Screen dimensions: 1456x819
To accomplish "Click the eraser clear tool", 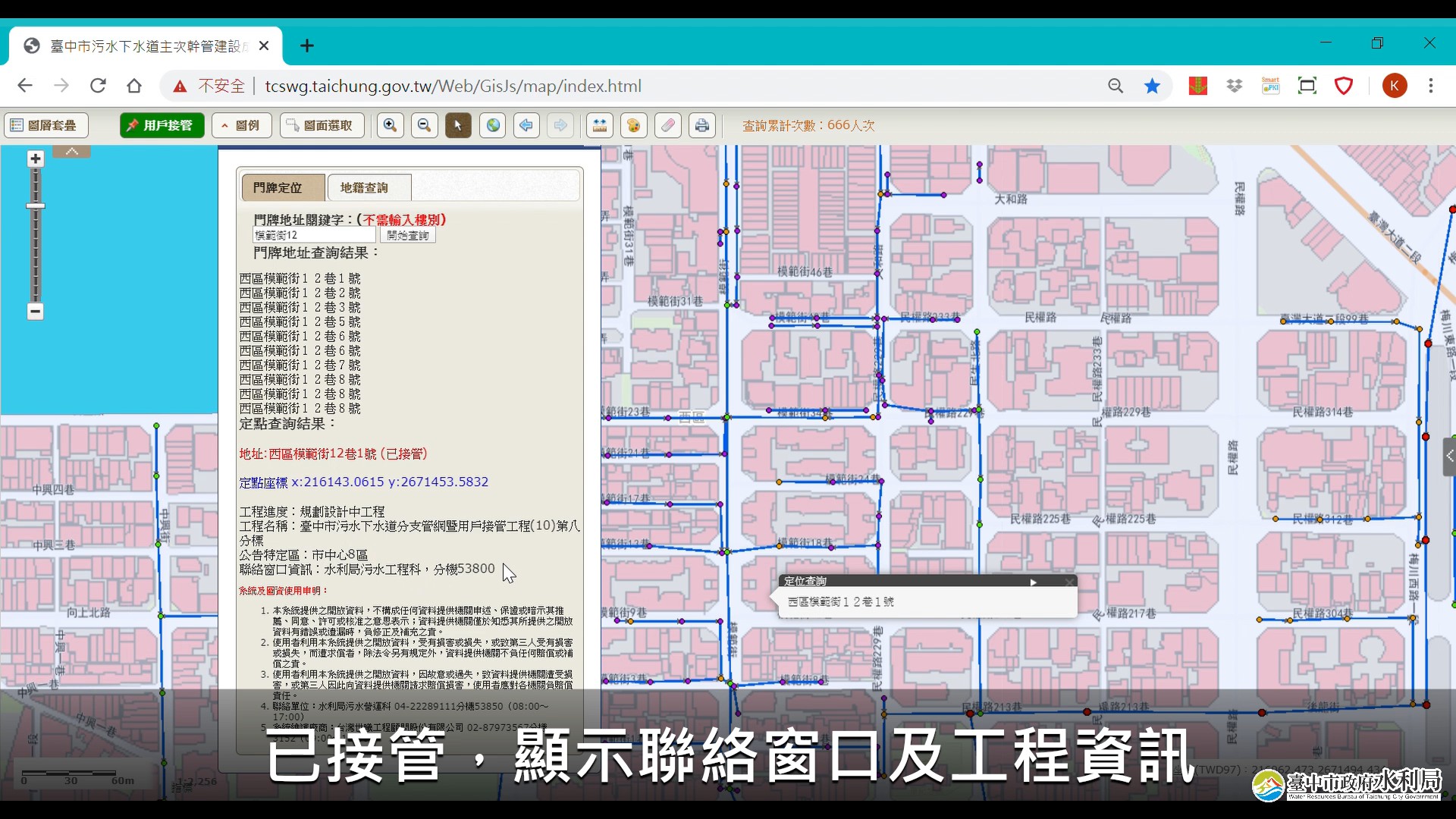I will pyautogui.click(x=668, y=125).
